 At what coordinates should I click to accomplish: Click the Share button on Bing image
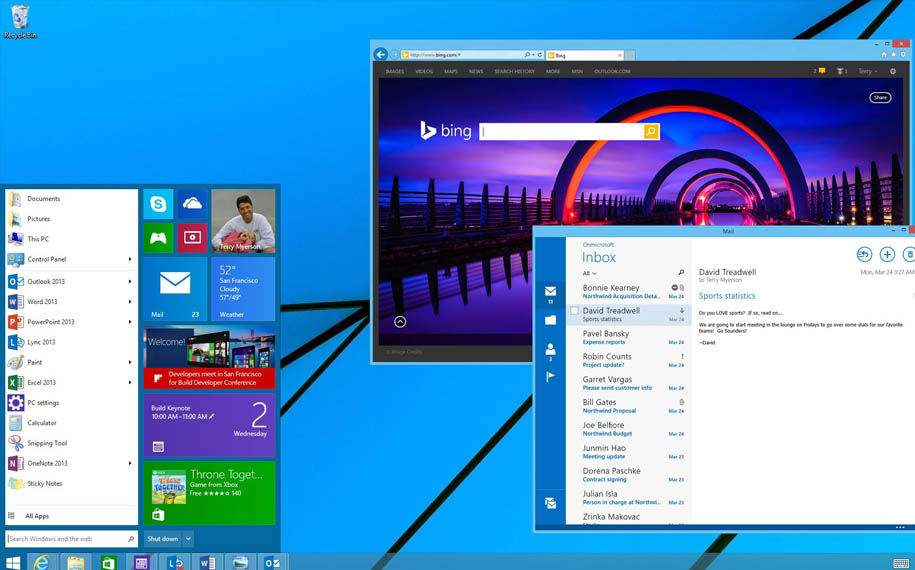point(880,97)
